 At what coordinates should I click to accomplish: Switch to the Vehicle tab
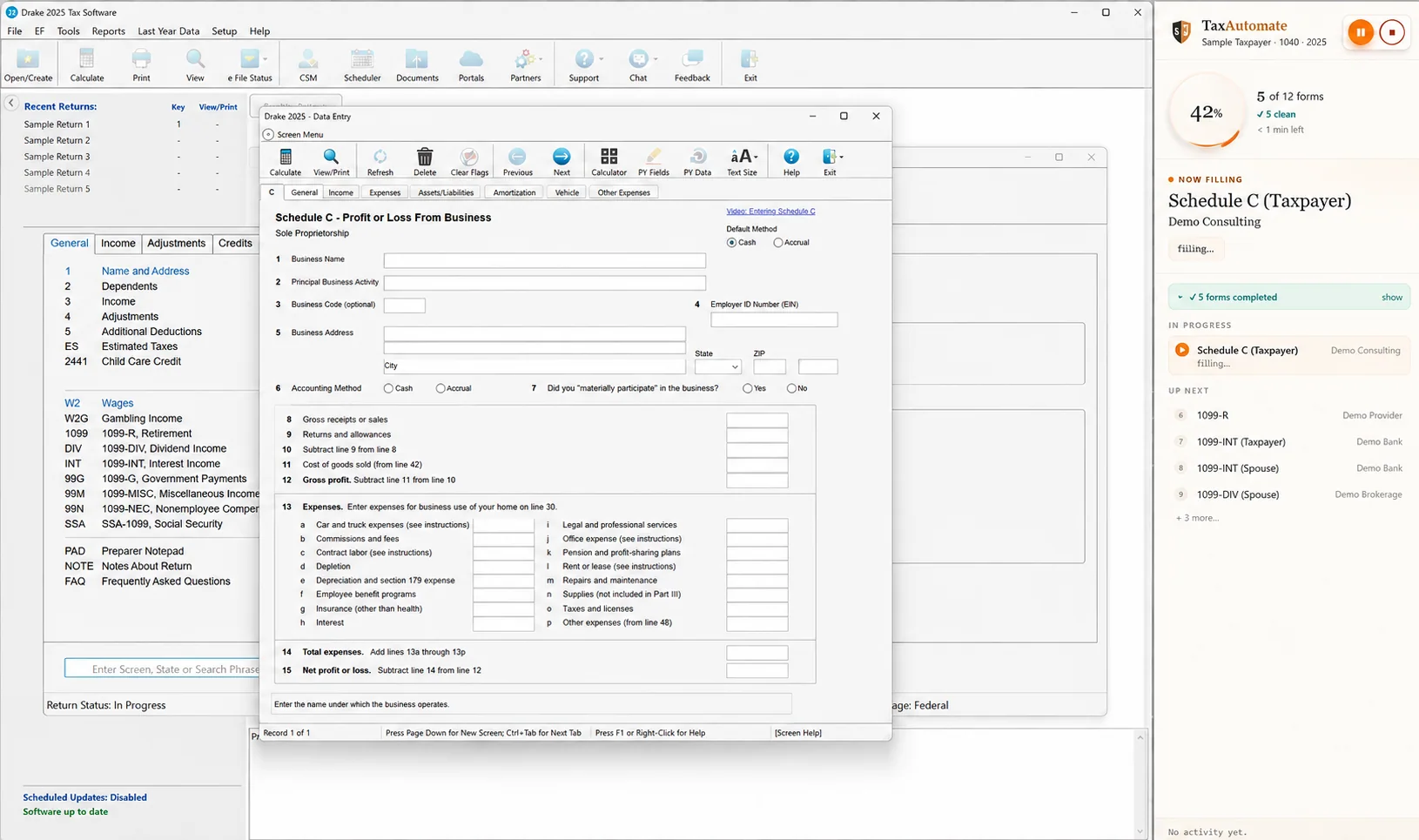(x=567, y=192)
